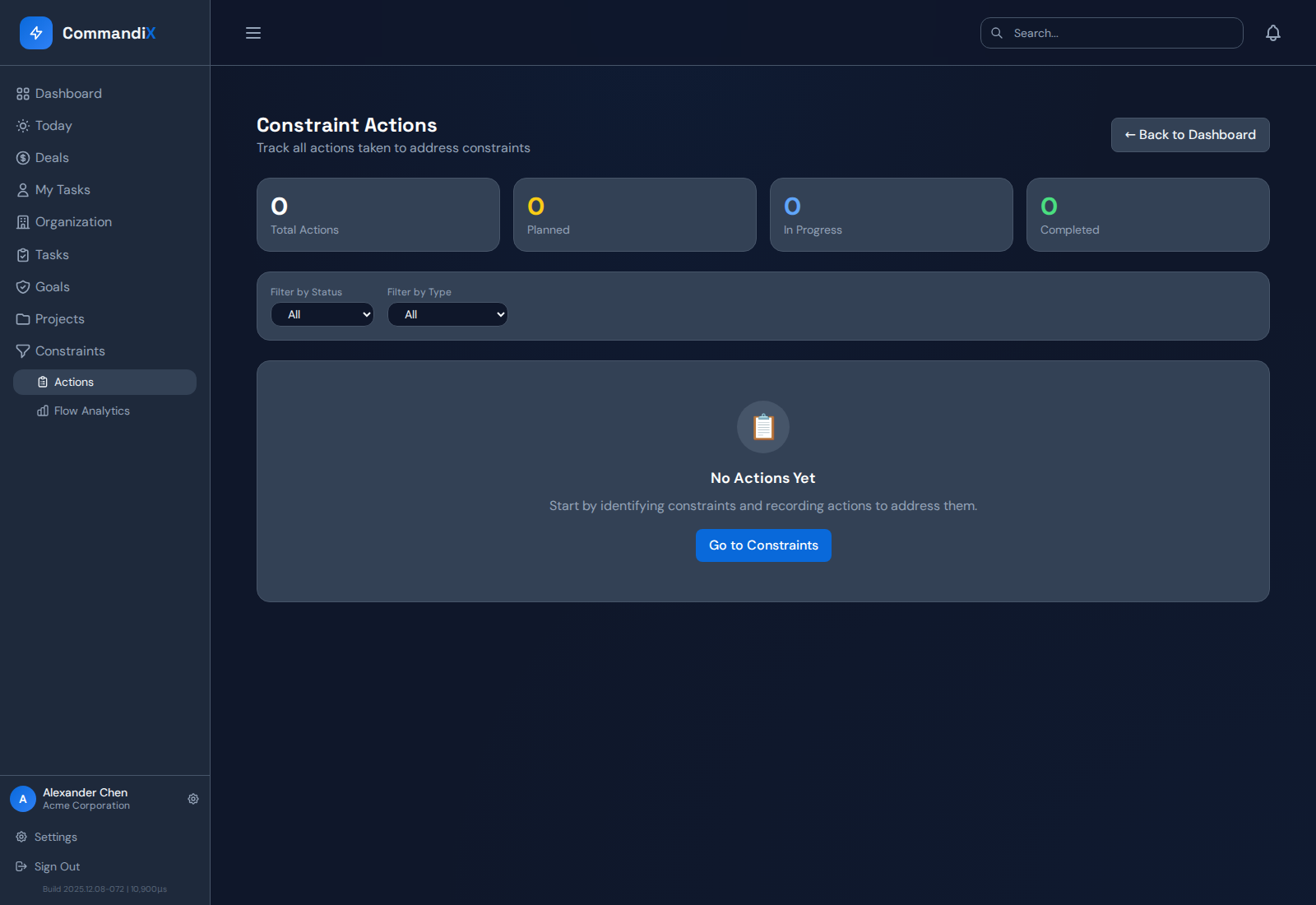Click the search magnifier icon

pos(997,33)
